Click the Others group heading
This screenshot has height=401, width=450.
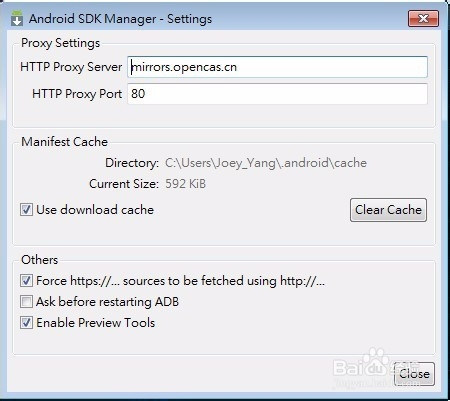click(39, 260)
